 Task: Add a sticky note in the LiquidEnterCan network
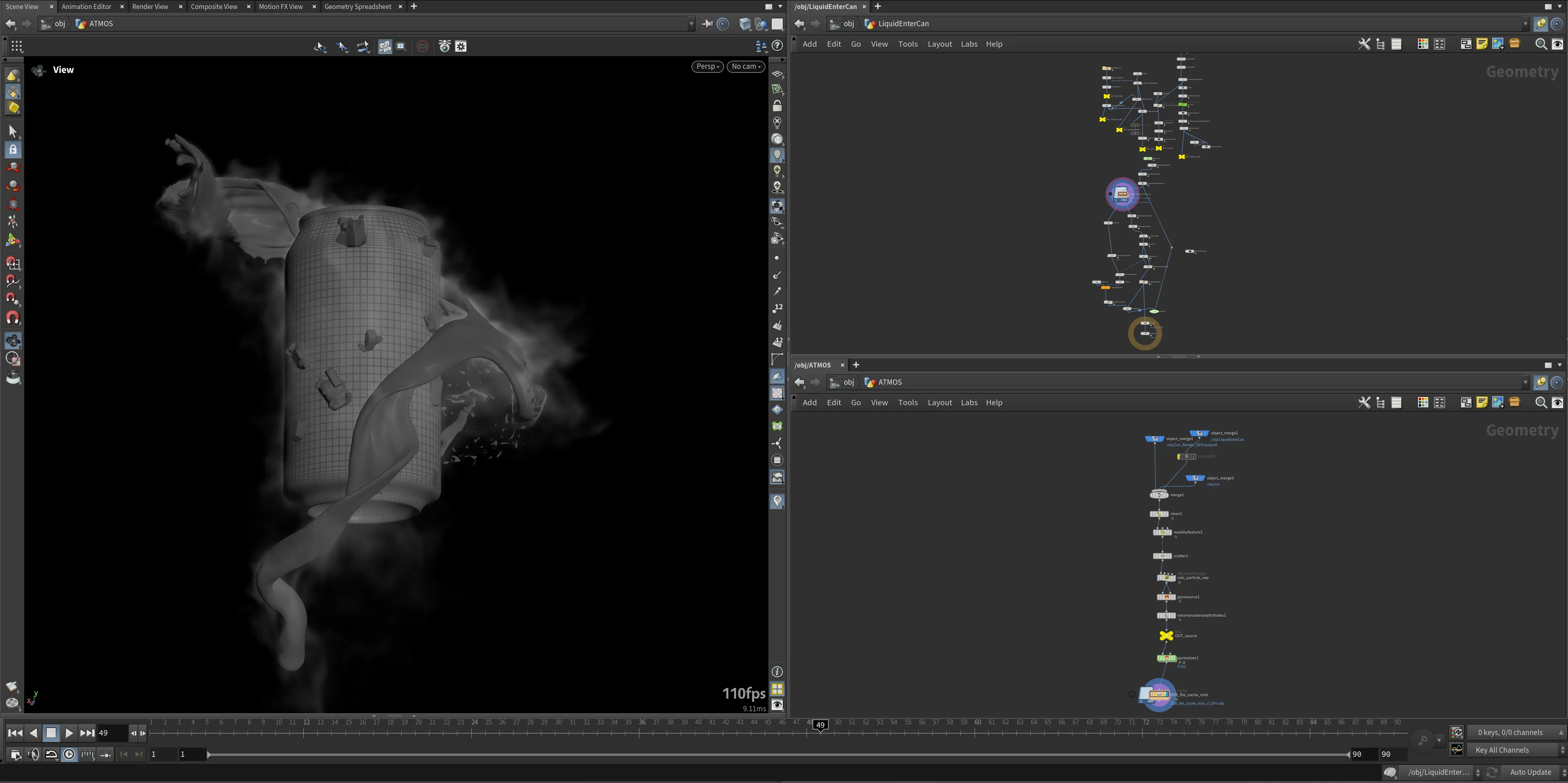(1482, 44)
